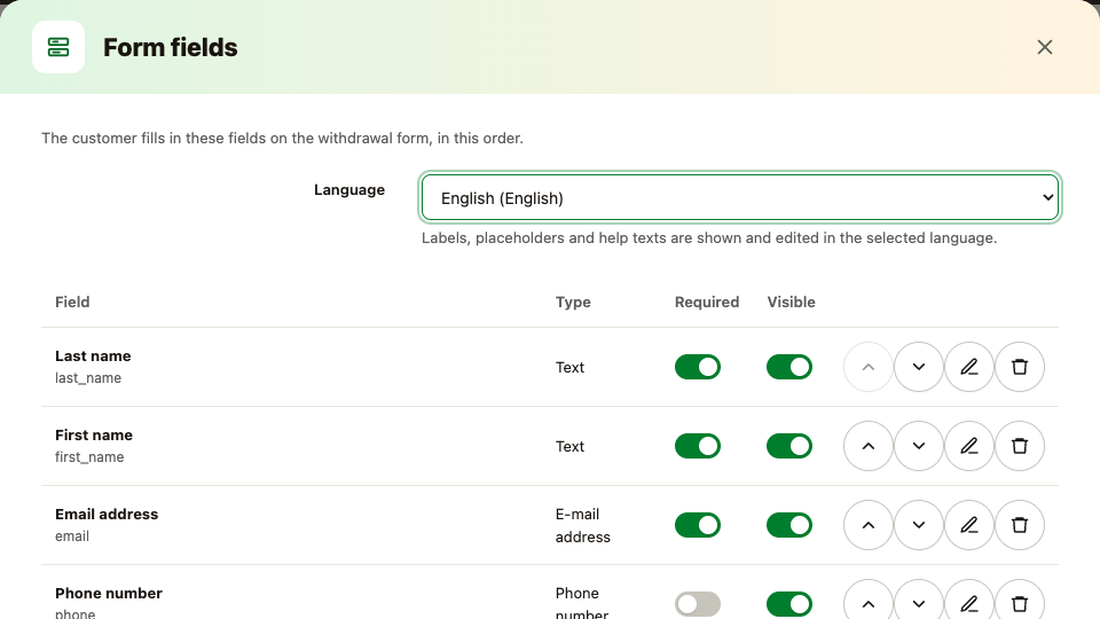Click the 'last_name' field key text

point(88,378)
